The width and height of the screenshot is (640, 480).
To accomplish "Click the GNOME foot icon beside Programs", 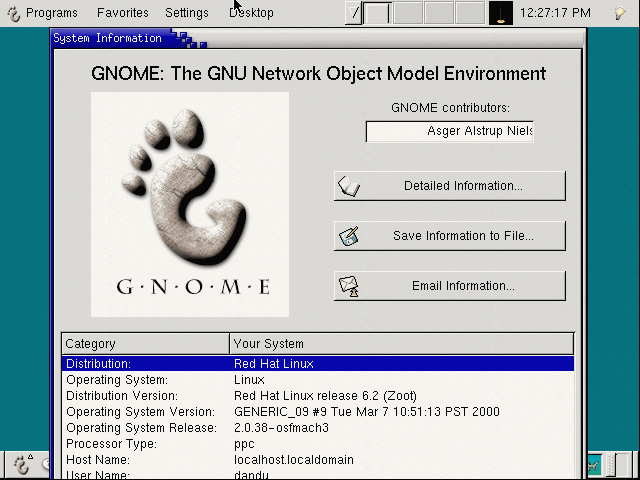I will point(14,14).
